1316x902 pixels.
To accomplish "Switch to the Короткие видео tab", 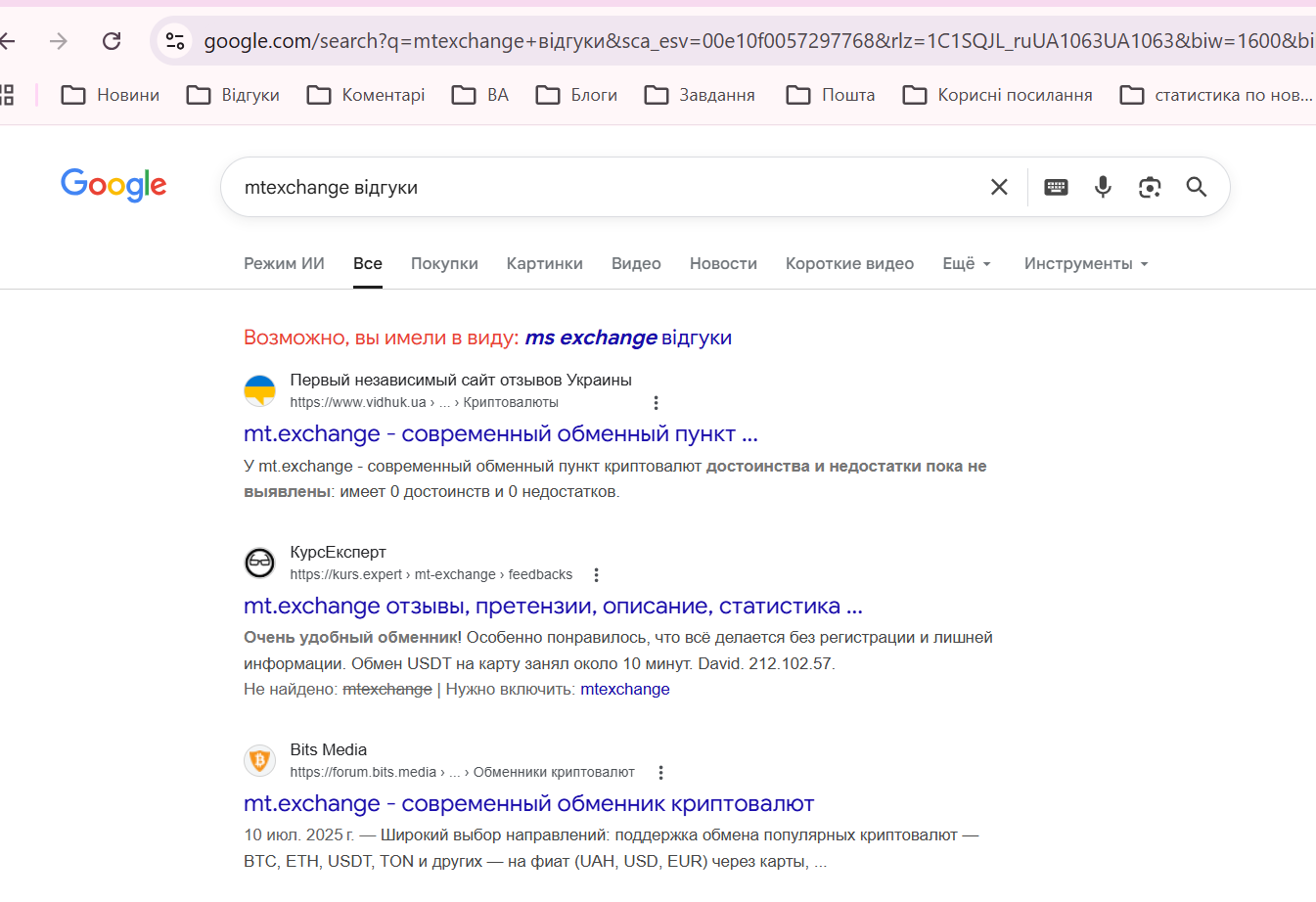I will click(849, 263).
